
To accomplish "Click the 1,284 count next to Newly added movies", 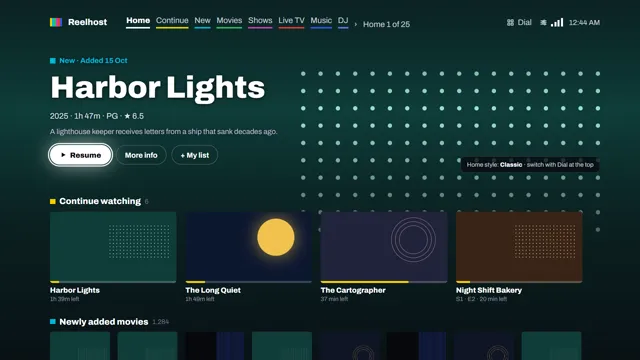I will click(160, 322).
